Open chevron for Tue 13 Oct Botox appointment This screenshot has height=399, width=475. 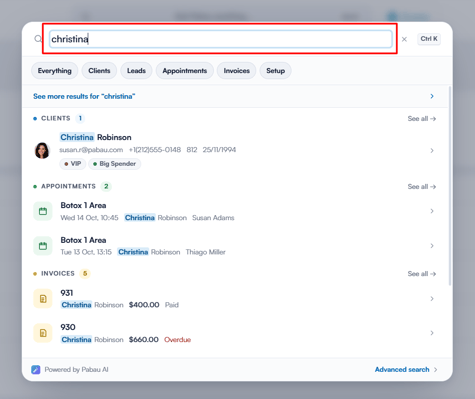tap(432, 246)
